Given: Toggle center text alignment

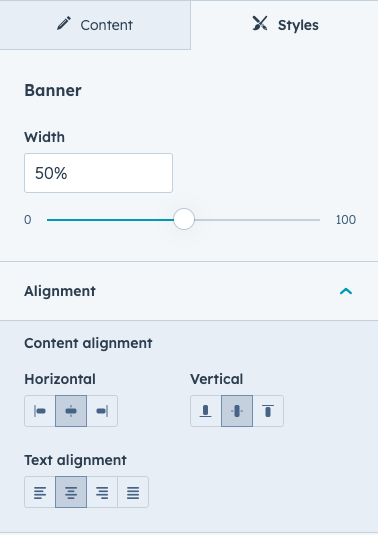Looking at the screenshot, I should pyautogui.click(x=71, y=492).
